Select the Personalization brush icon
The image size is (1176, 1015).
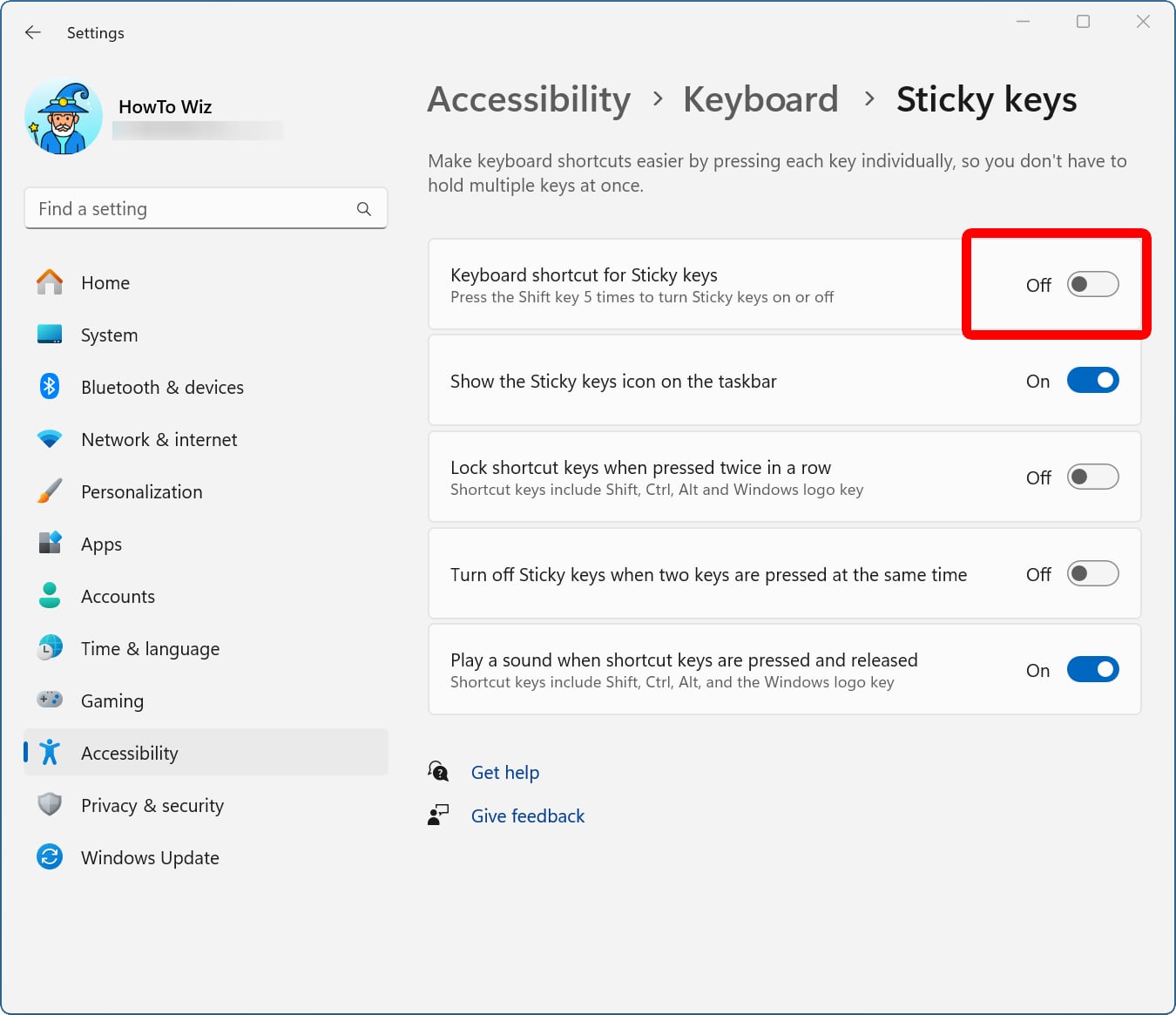pos(50,491)
